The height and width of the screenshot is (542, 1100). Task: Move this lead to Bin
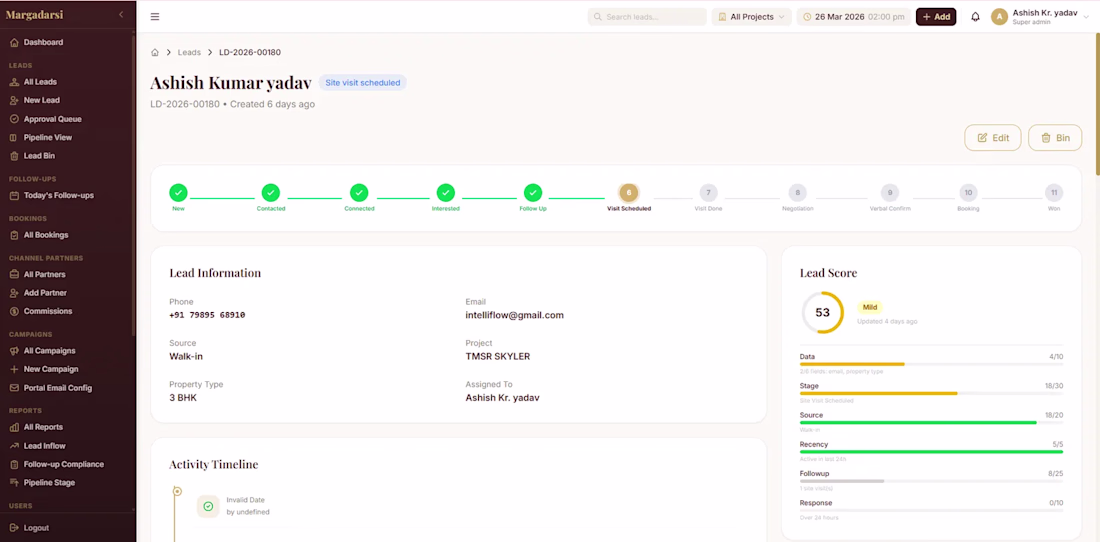(1055, 137)
